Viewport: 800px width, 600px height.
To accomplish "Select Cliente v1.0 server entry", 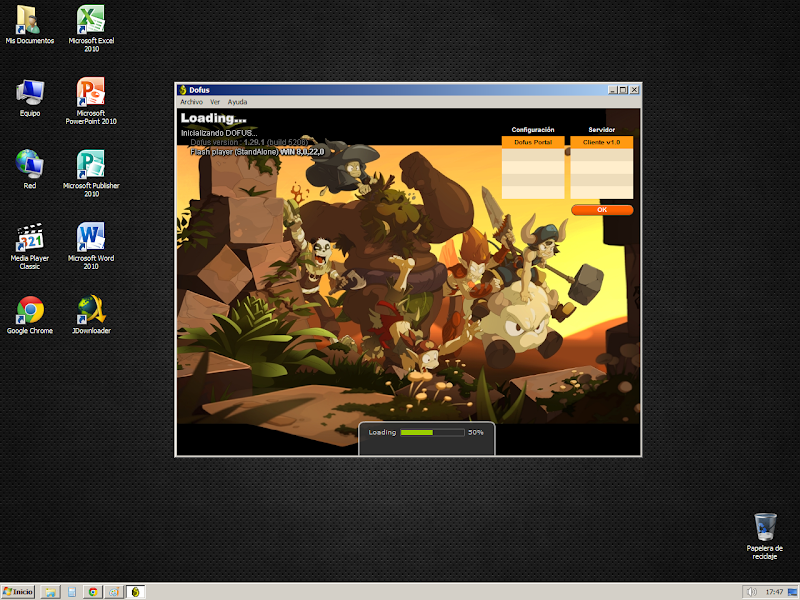I will 602,142.
